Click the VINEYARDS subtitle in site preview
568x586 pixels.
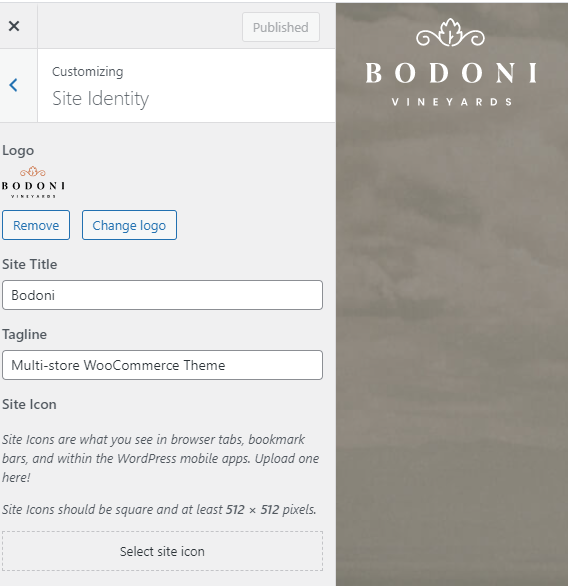pos(452,102)
